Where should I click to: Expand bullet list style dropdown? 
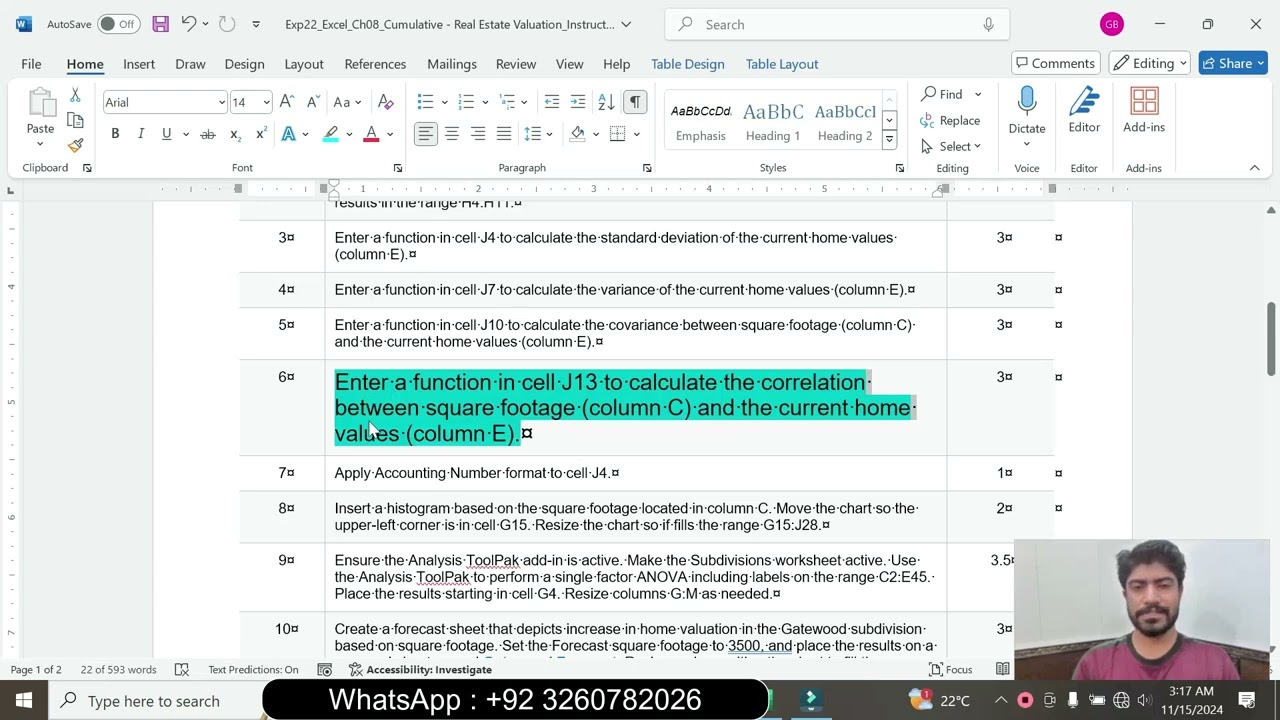444,102
